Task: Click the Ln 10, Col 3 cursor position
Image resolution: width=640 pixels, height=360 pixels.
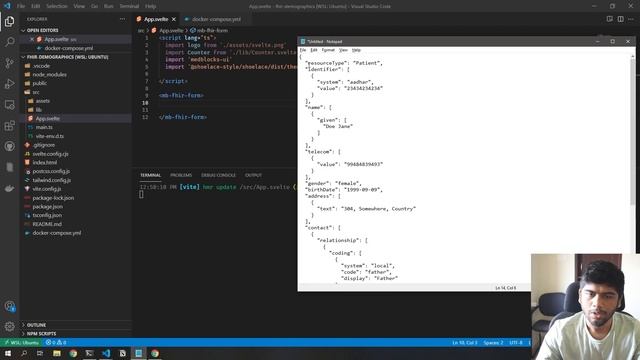Action: [464, 342]
